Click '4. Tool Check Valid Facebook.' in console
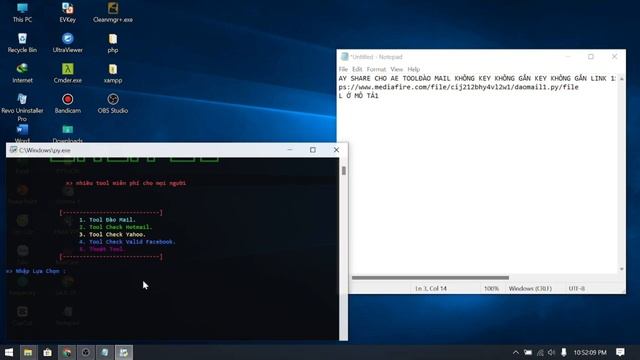The image size is (640, 360). point(127,242)
